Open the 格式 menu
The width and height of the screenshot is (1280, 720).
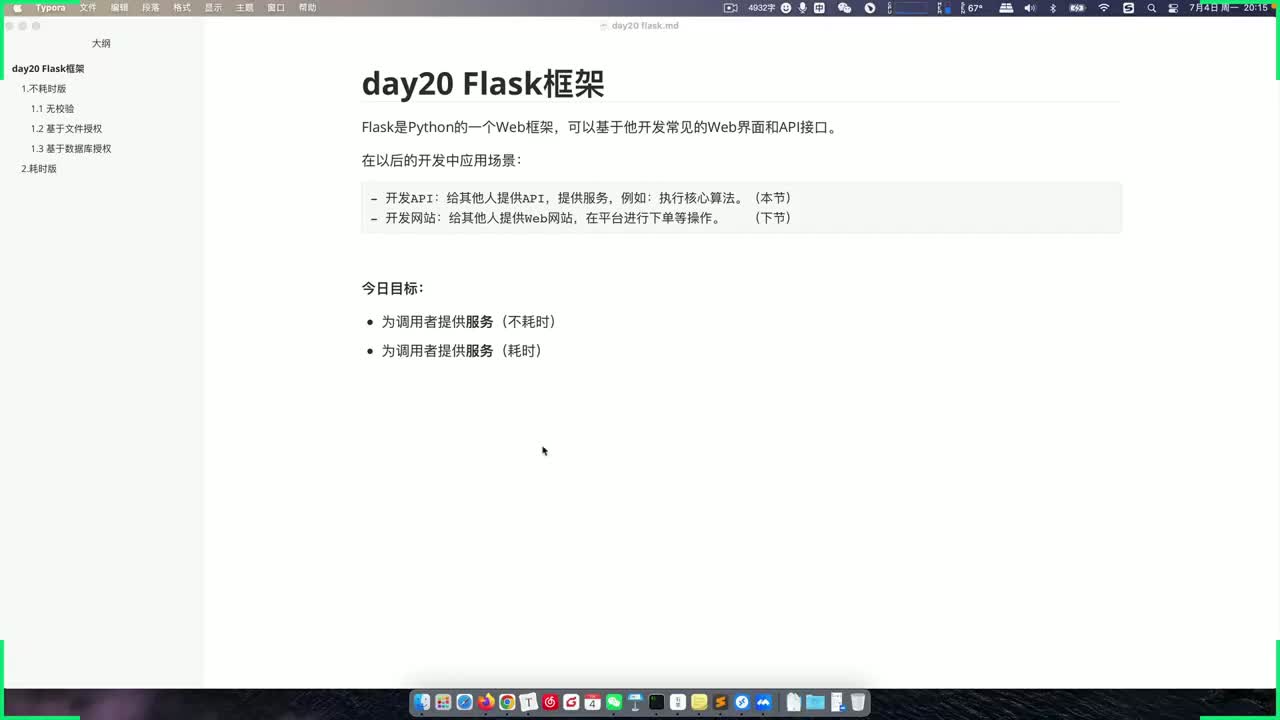pos(182,7)
